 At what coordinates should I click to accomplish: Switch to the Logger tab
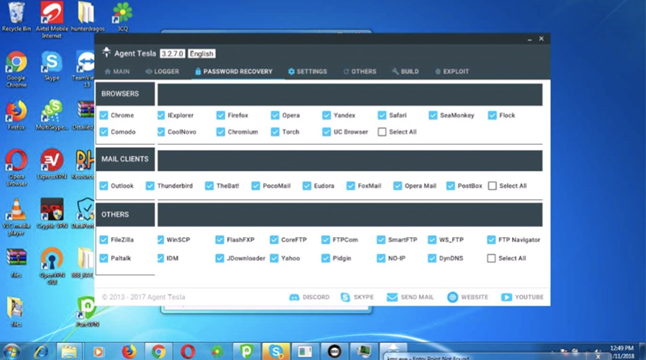[x=162, y=71]
